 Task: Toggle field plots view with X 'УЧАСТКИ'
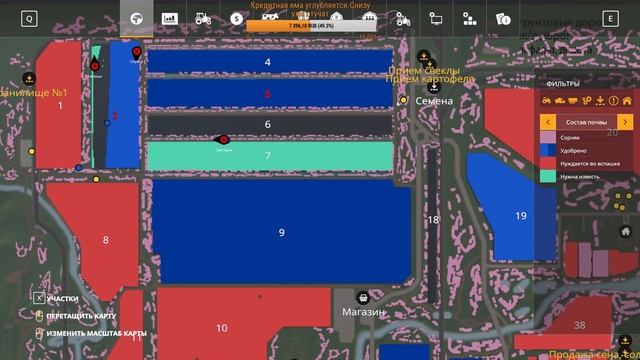click(56, 298)
